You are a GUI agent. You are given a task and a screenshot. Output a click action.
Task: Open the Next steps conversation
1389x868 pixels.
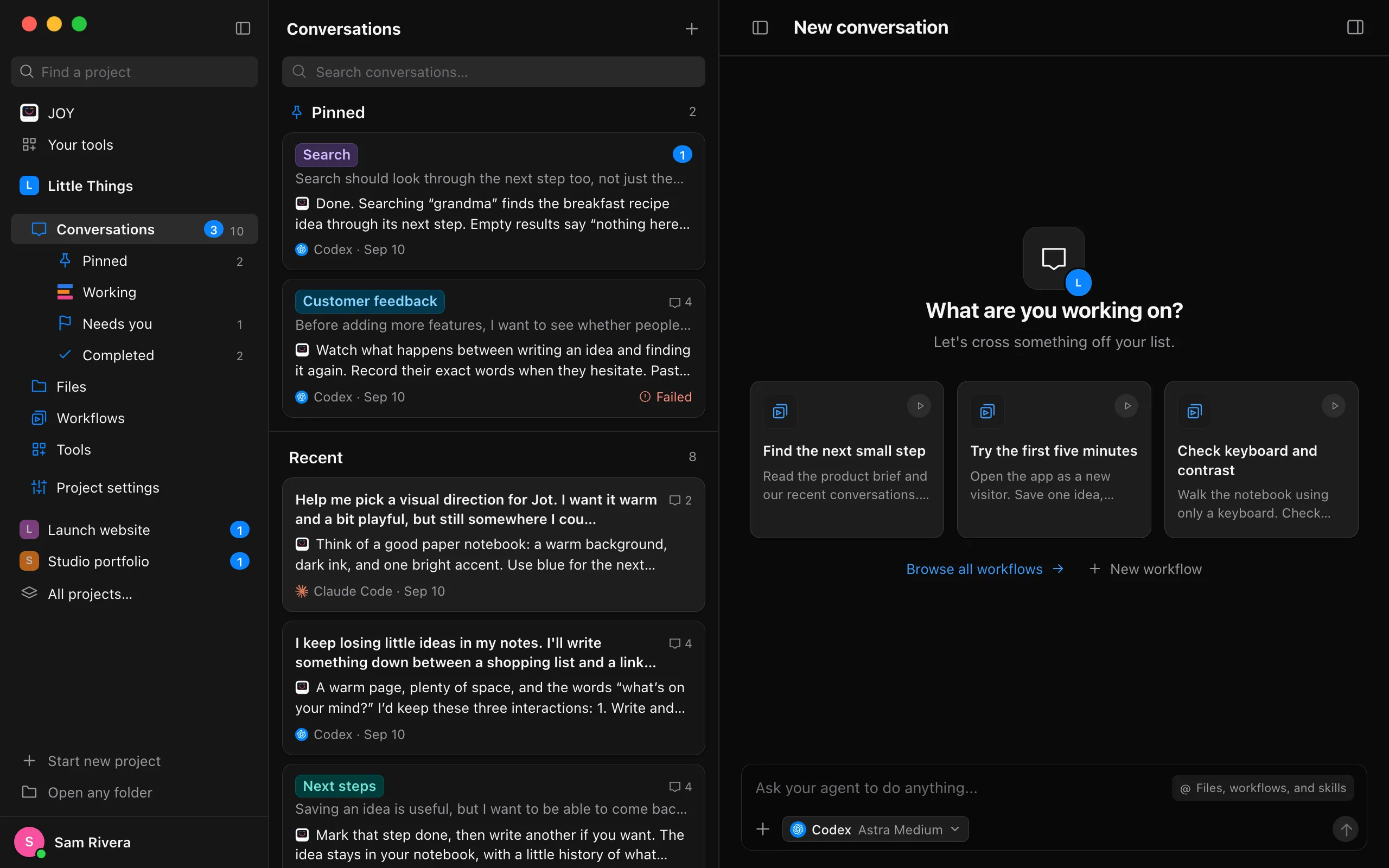click(x=493, y=816)
